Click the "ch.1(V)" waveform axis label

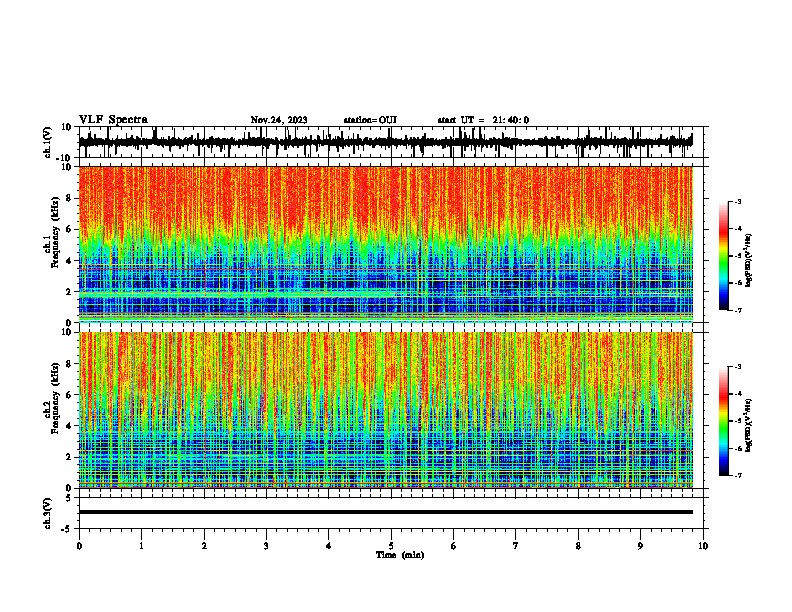point(48,142)
